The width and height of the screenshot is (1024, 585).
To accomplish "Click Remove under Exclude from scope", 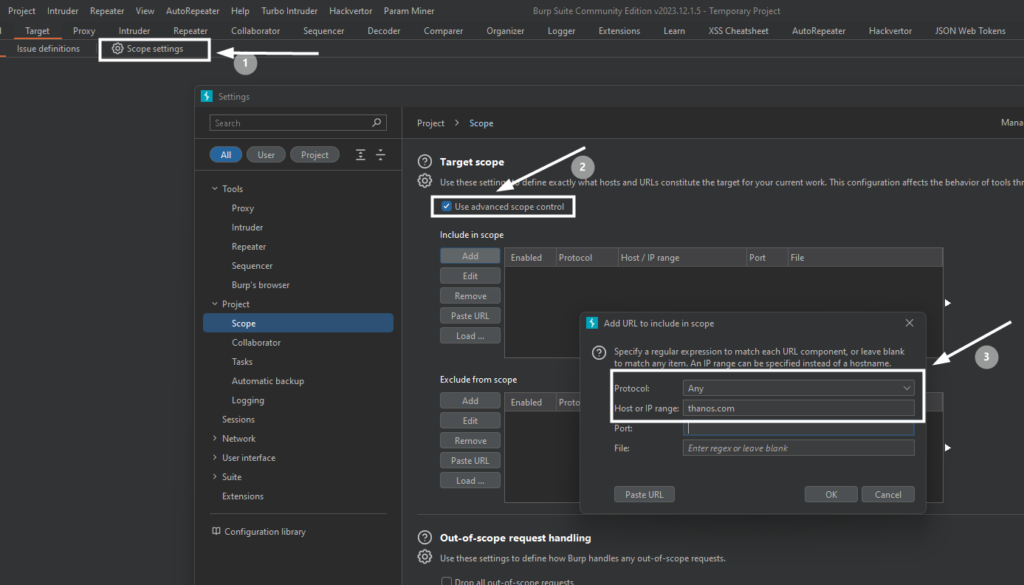I will (x=470, y=441).
